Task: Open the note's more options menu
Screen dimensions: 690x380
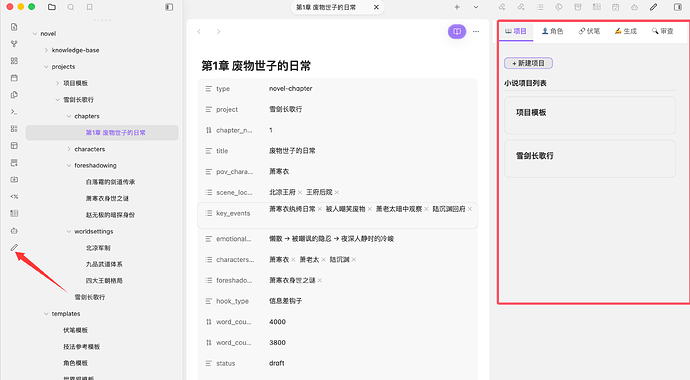Action: coord(476,32)
